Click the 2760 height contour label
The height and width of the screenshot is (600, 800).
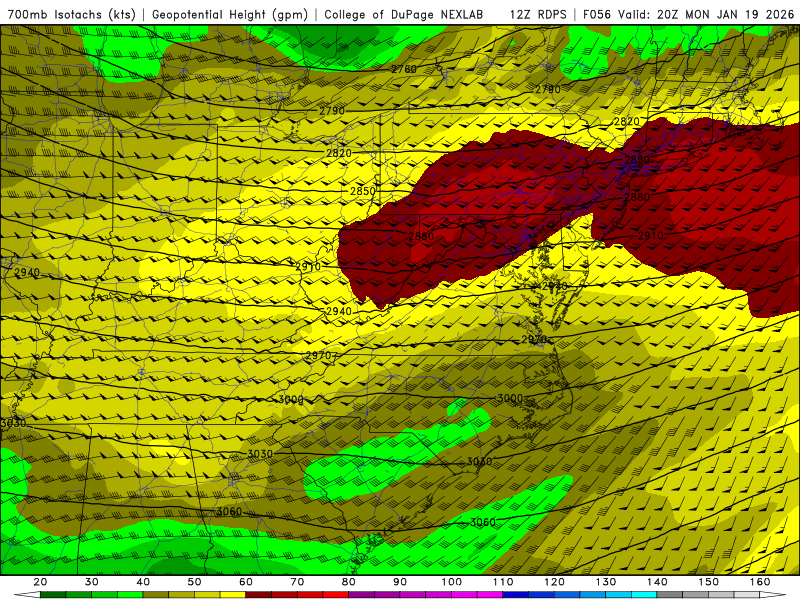(x=404, y=69)
